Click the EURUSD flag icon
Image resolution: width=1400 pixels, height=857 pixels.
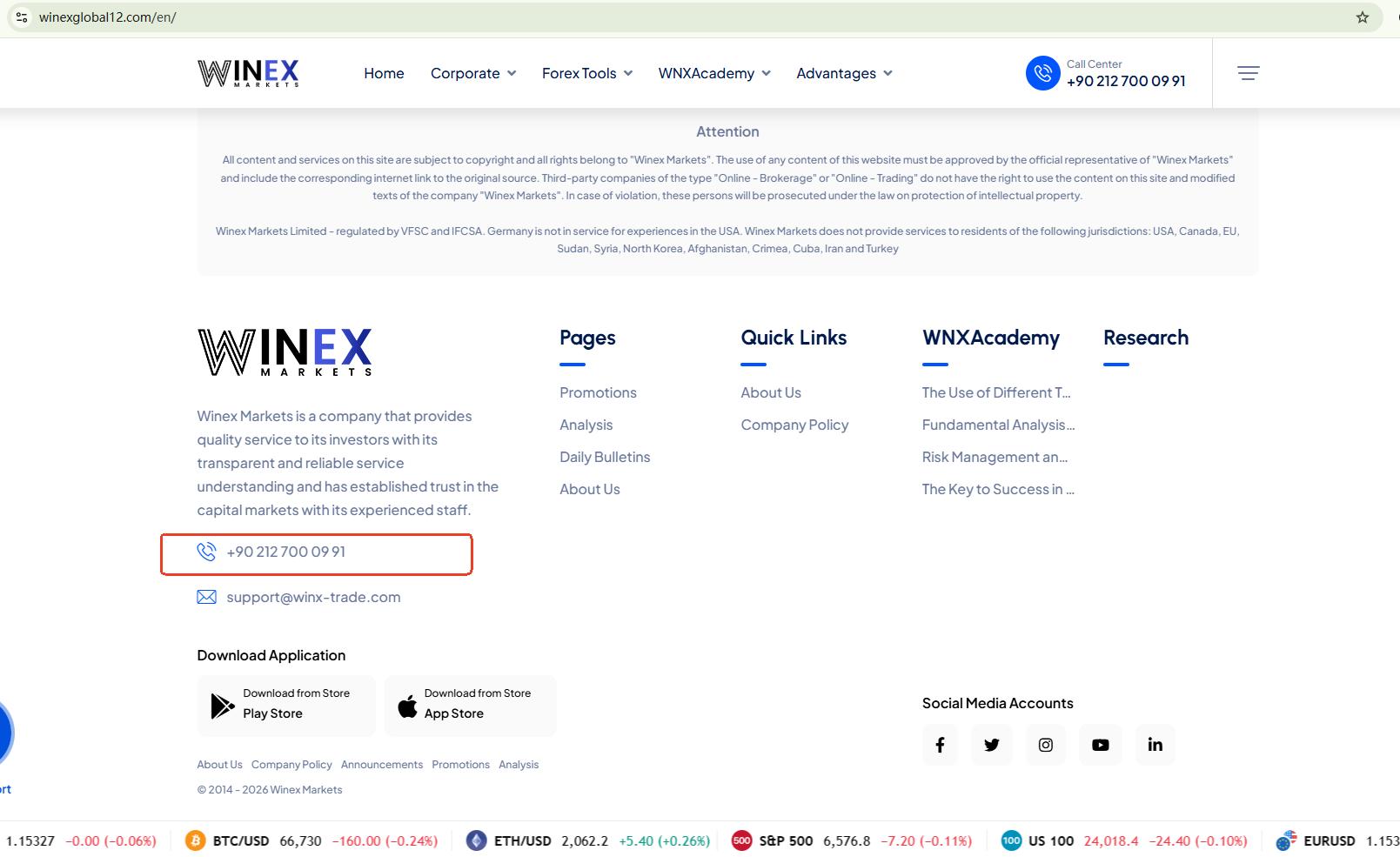[1285, 840]
